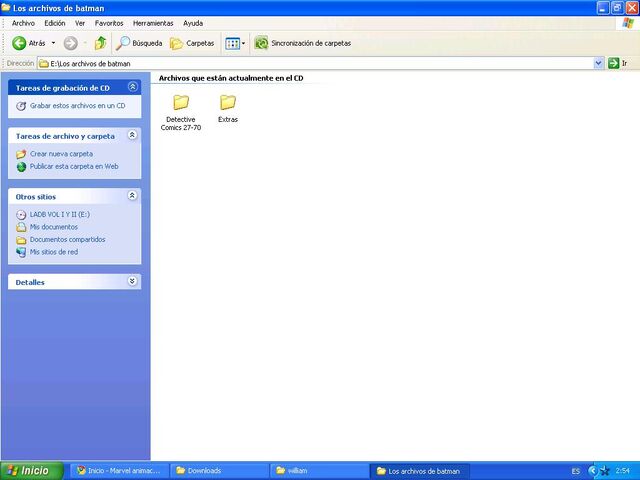Click the Documentos compartidos folder icon
This screenshot has height=480, width=640.
pos(21,240)
